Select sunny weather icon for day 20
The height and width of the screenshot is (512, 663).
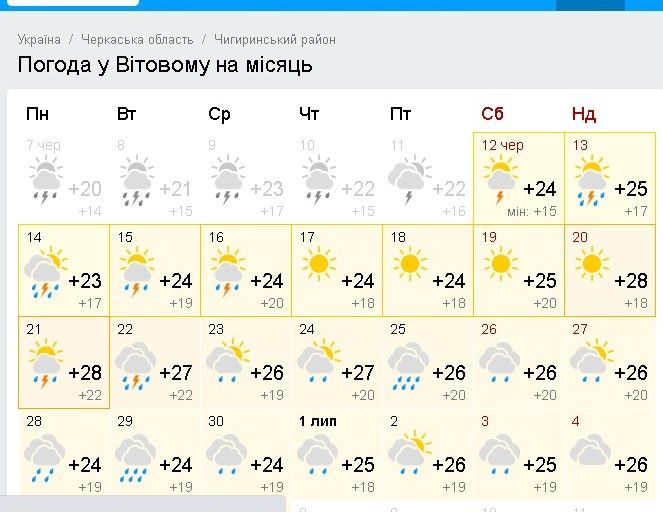[591, 265]
